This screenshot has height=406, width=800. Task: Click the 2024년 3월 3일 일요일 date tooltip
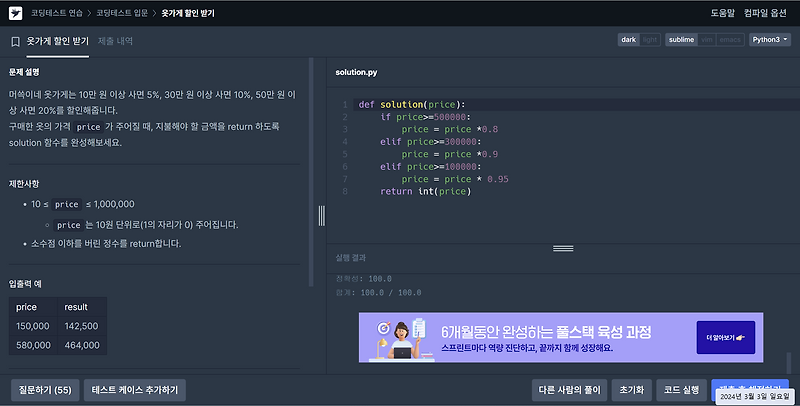pyautogui.click(x=755, y=397)
